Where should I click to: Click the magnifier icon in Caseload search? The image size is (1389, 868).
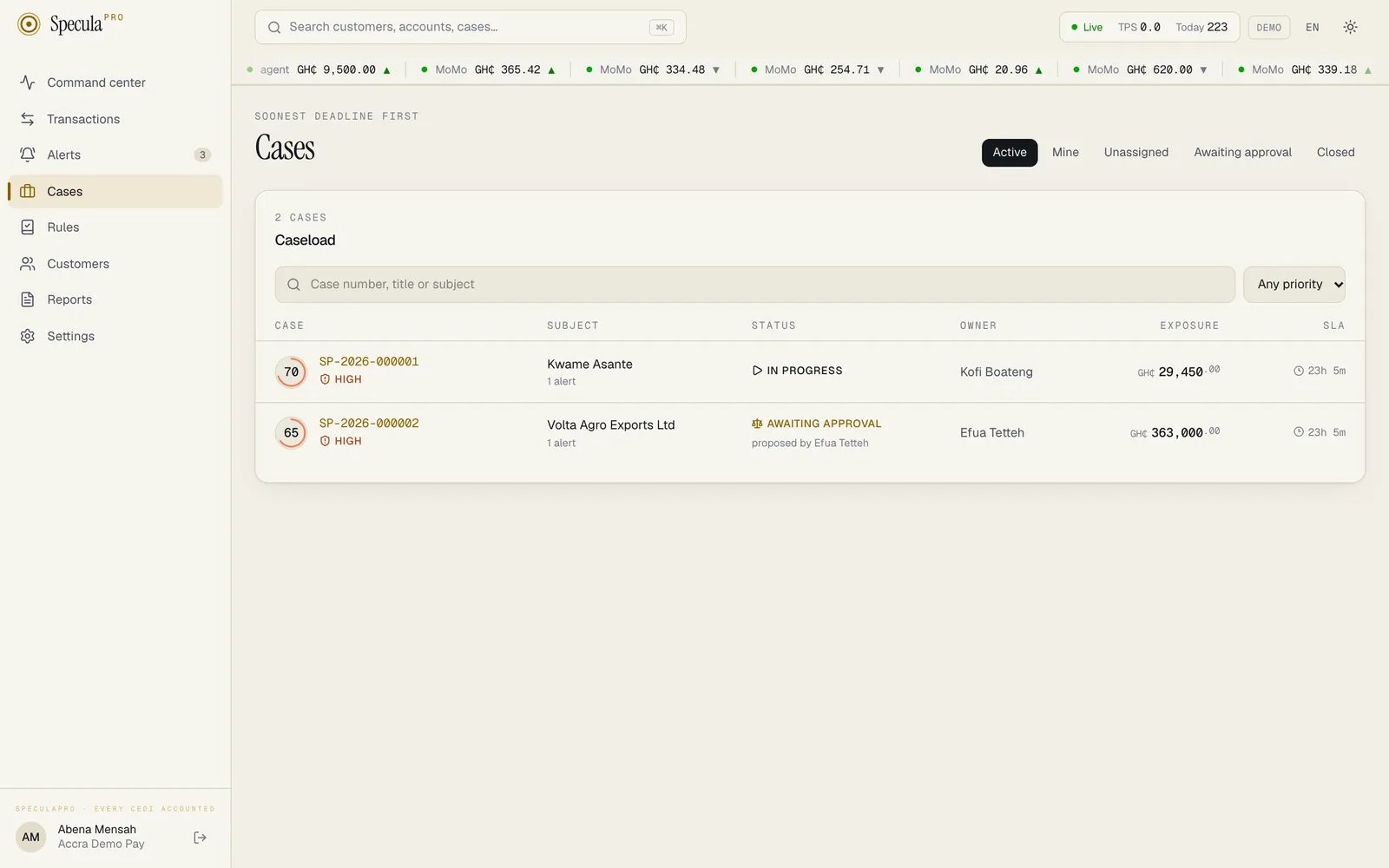(x=294, y=285)
